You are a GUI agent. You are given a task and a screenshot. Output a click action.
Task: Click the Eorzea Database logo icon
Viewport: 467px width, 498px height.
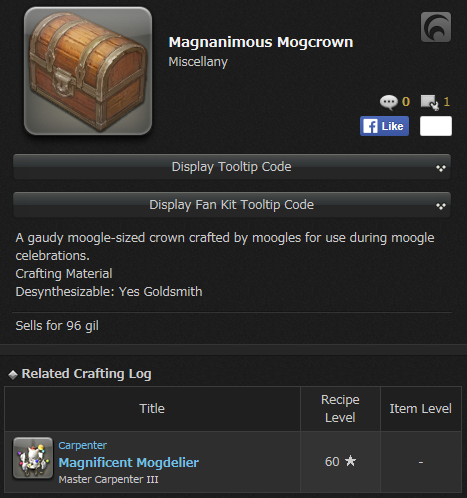tap(436, 27)
